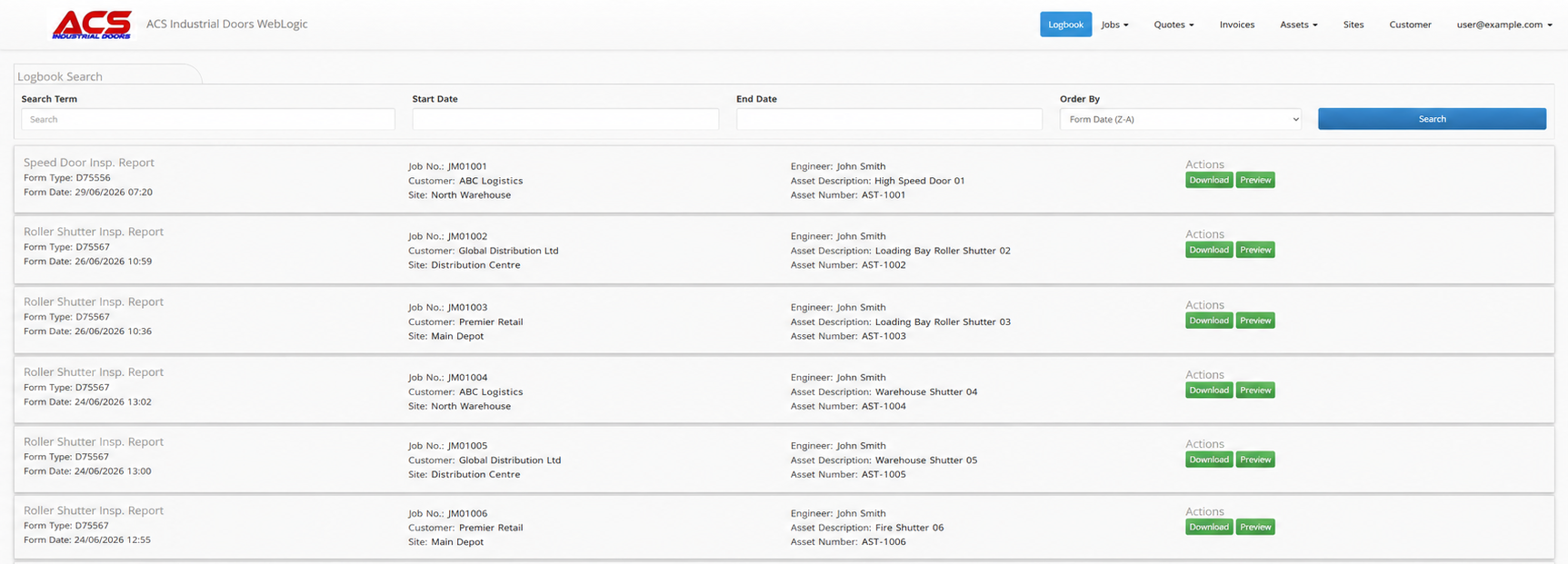Screen dimensions: 1568x564
Task: Click the job number JM01001
Action: pyautogui.click(x=467, y=166)
